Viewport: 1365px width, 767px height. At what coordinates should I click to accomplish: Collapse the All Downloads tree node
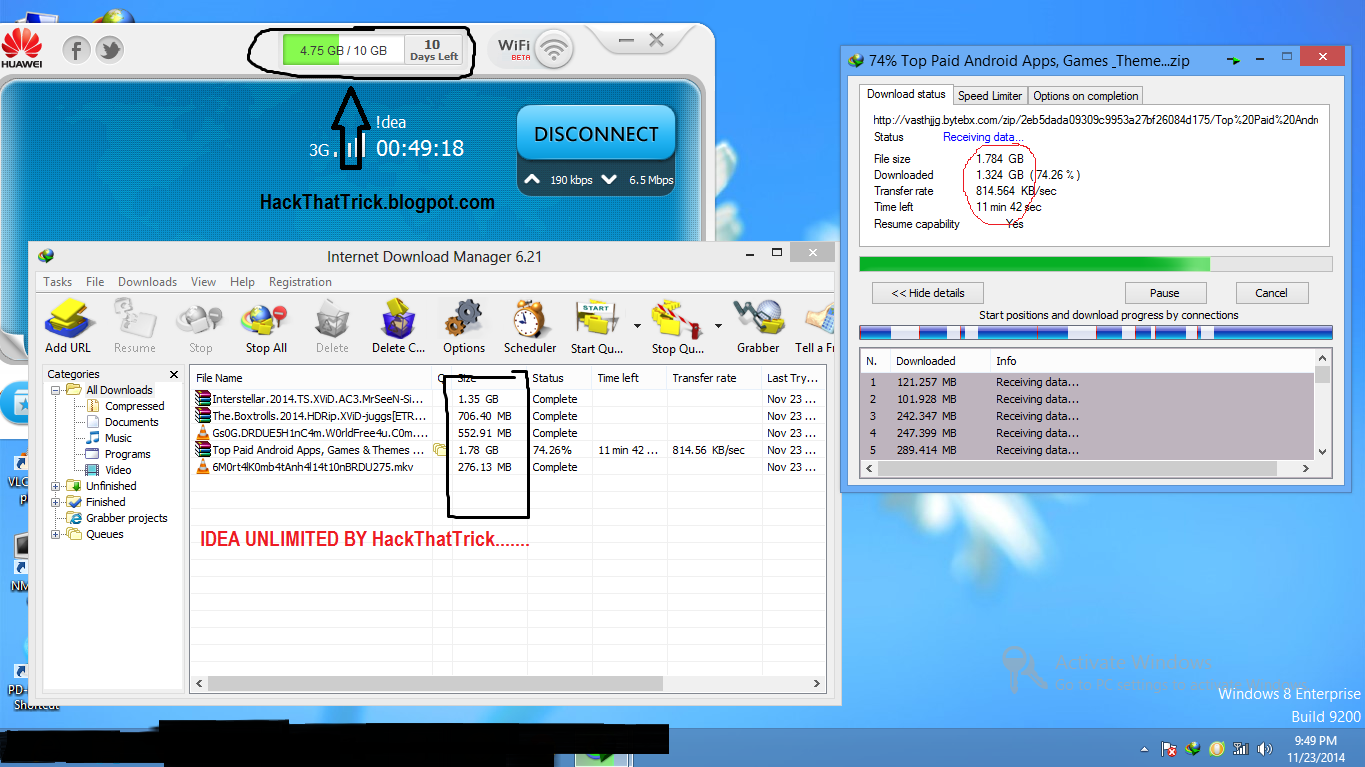(56, 390)
